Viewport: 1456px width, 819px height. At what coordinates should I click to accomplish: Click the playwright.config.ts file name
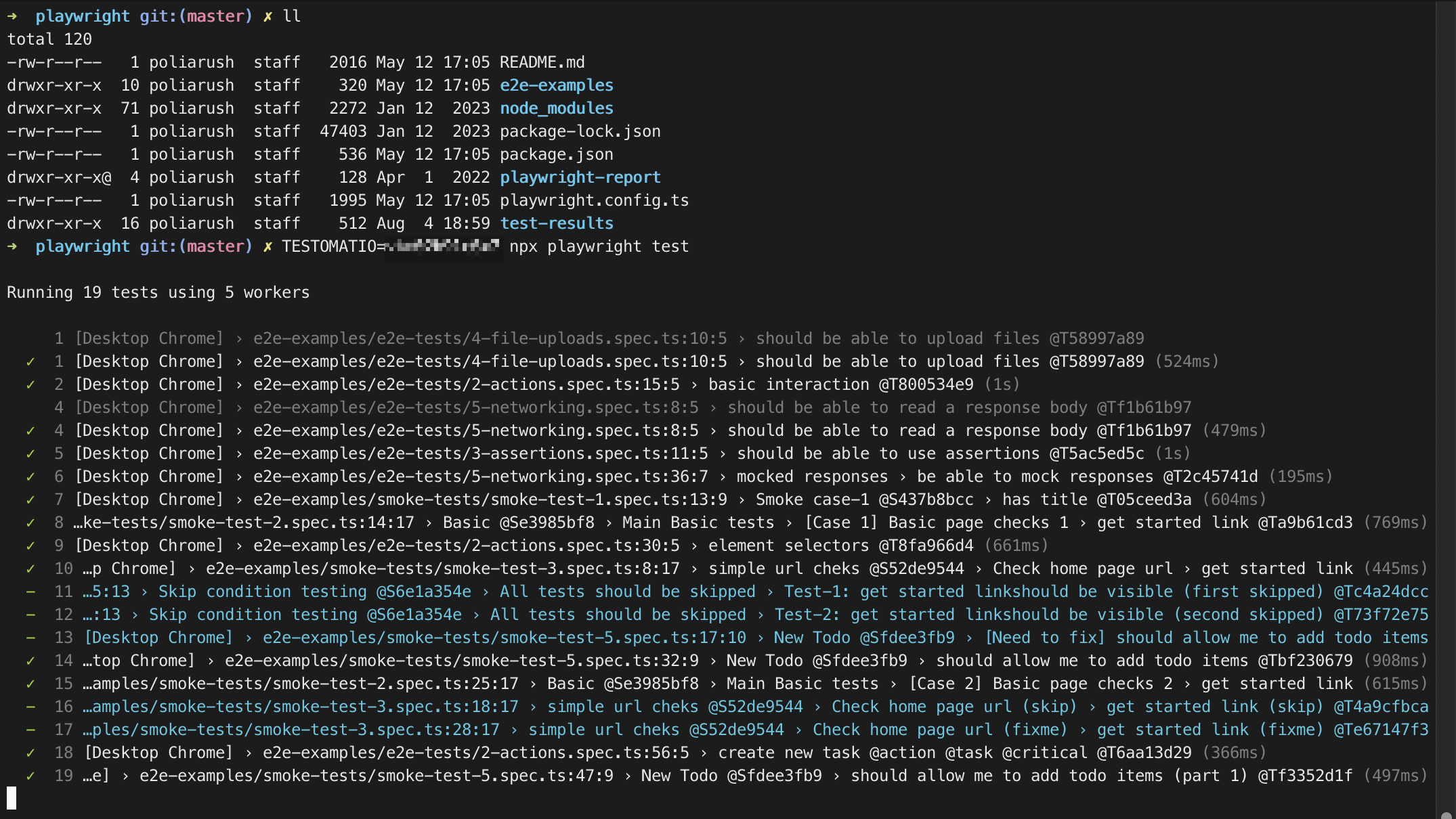[594, 200]
